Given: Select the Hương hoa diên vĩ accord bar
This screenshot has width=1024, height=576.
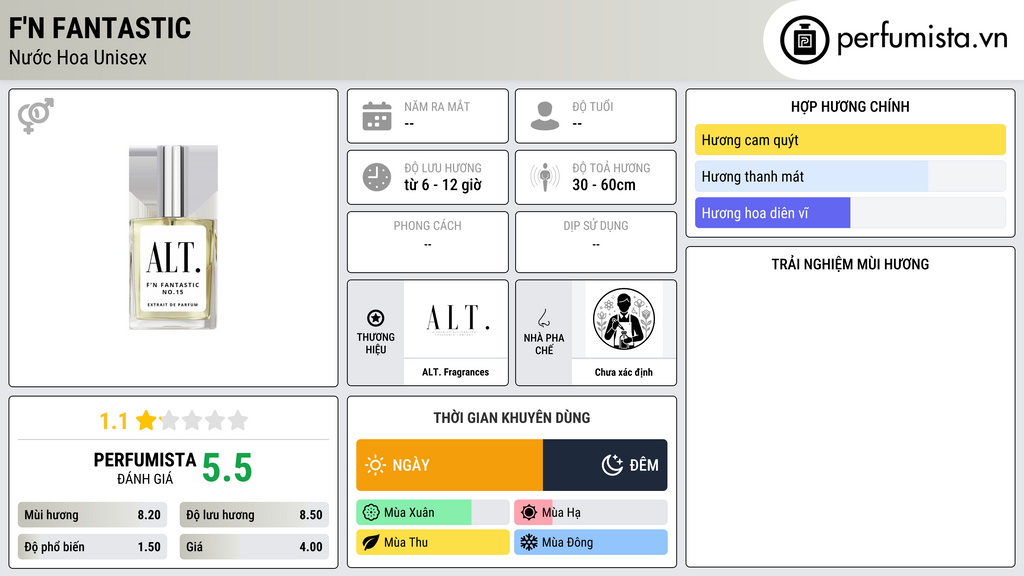Looking at the screenshot, I should [x=850, y=213].
